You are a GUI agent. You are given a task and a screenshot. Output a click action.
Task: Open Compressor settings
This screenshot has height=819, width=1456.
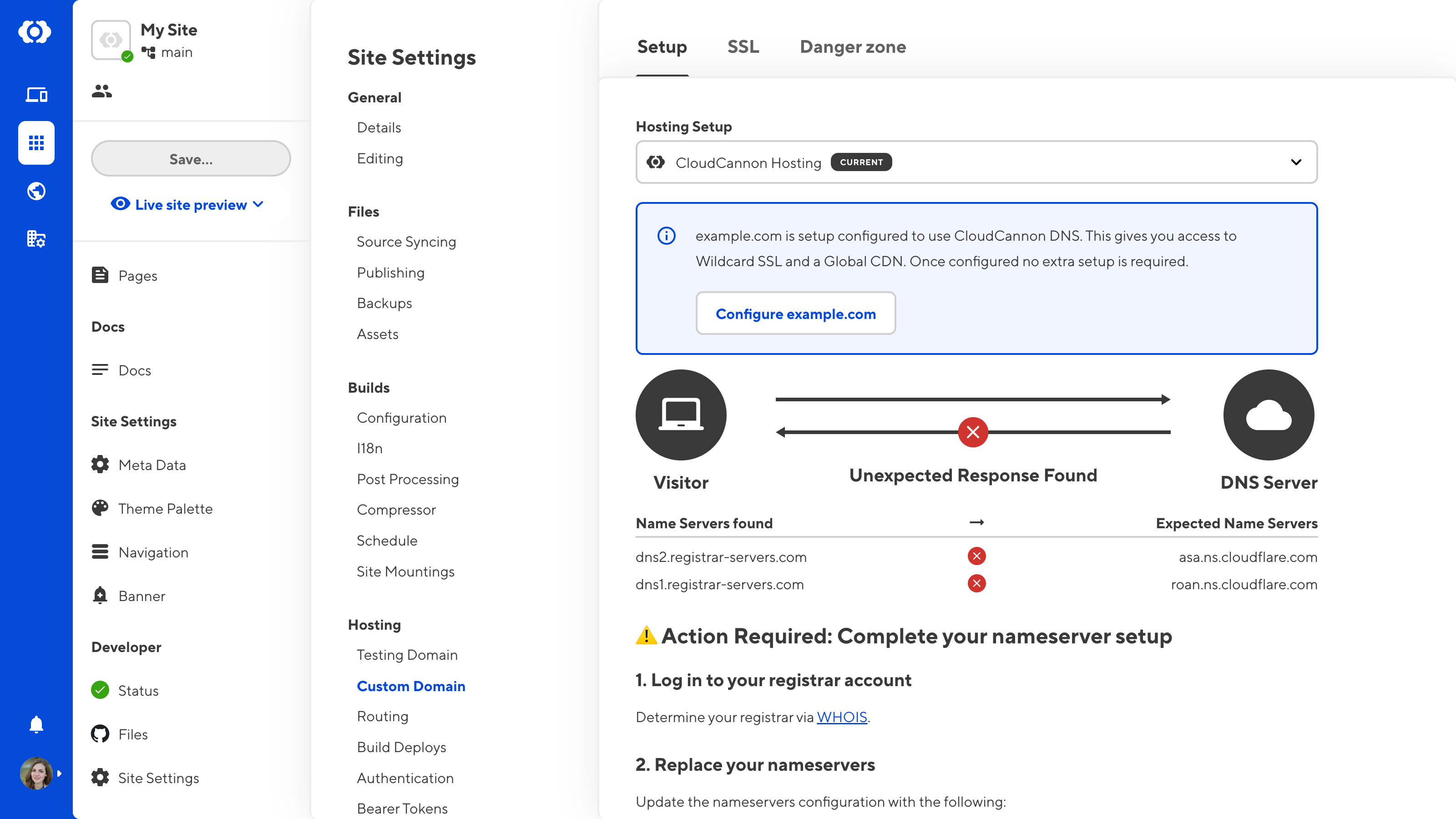pyautogui.click(x=396, y=510)
